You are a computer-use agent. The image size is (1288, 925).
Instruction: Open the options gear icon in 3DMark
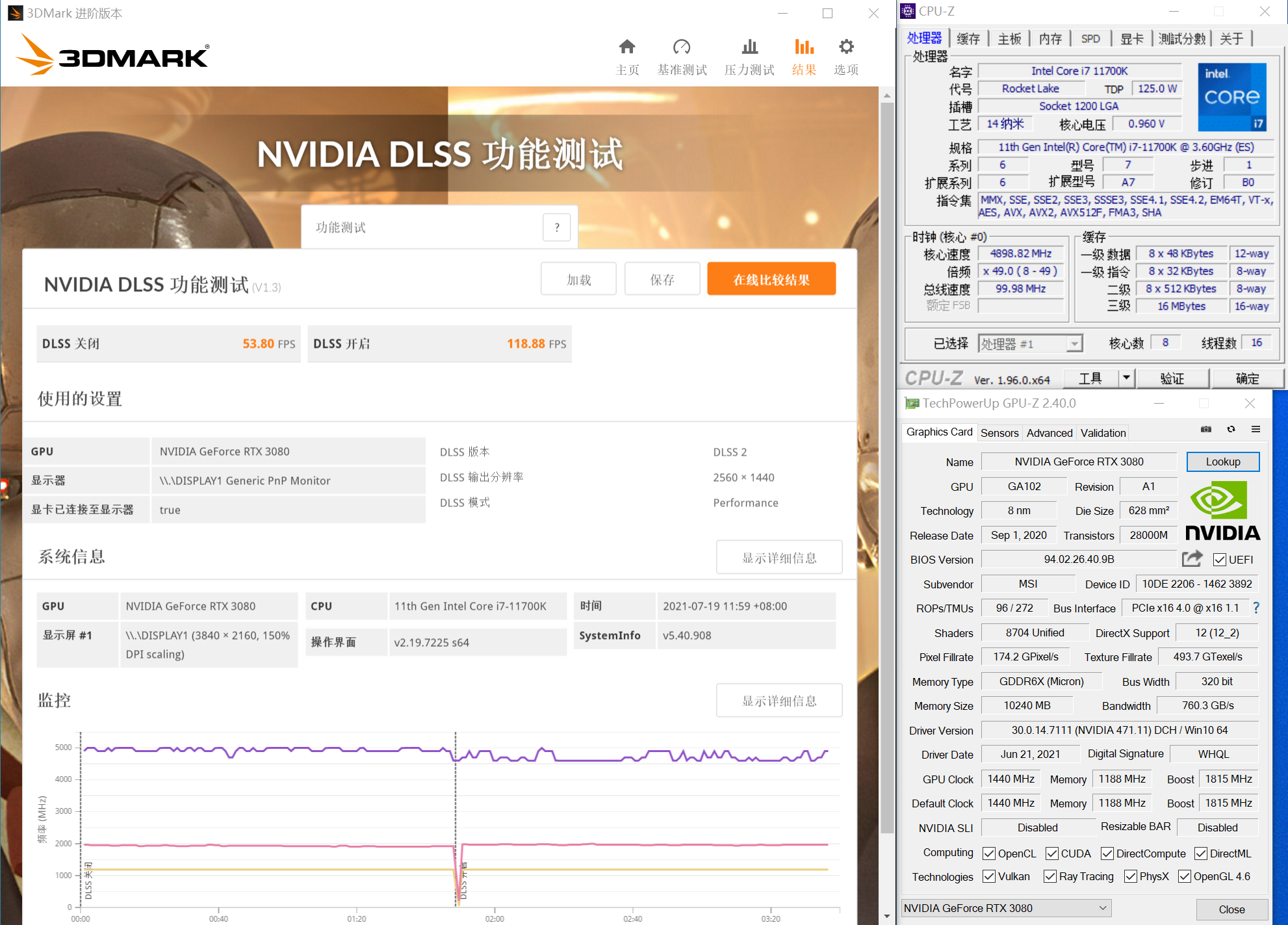coord(845,47)
